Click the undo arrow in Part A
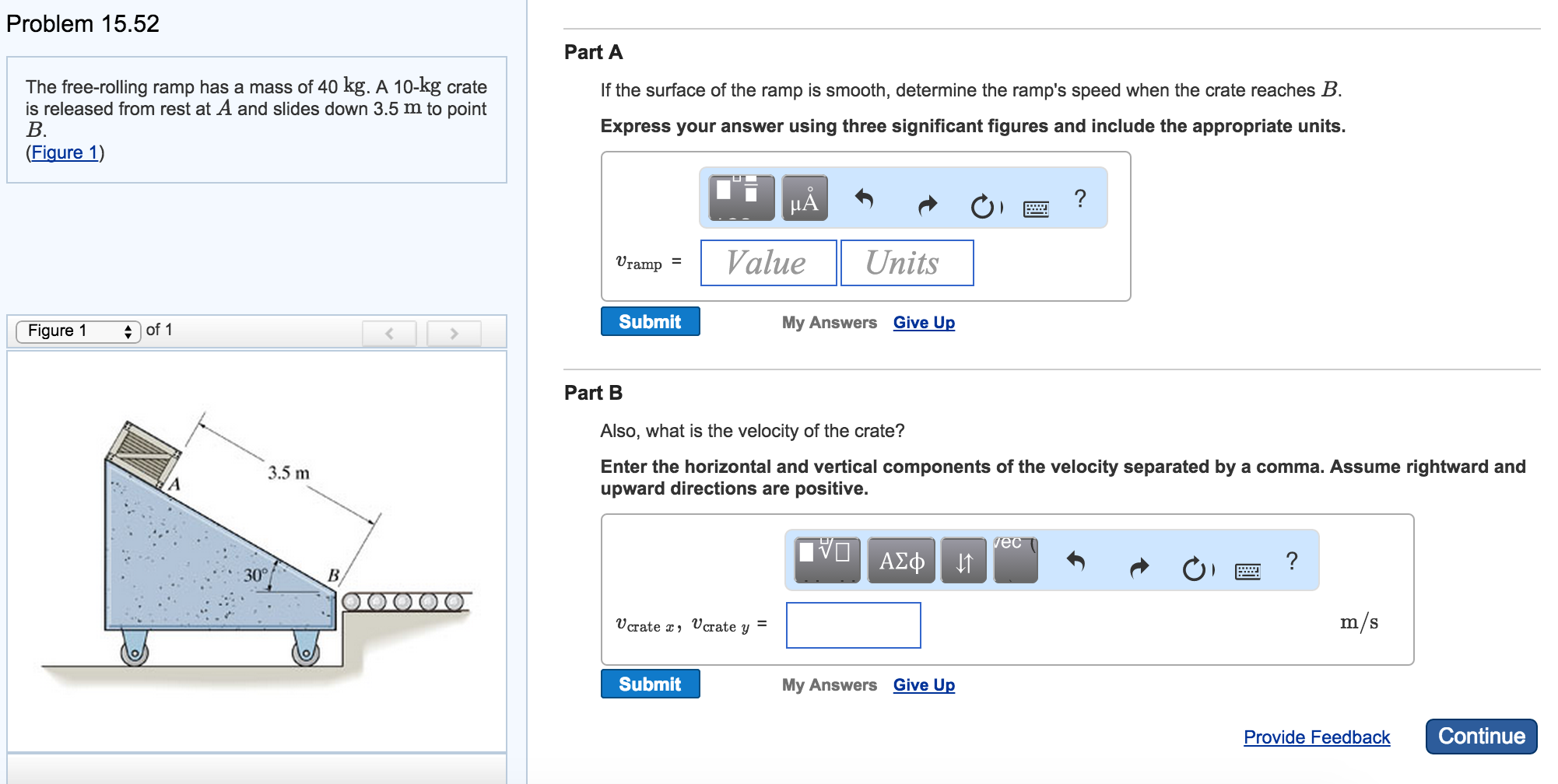This screenshot has height=784, width=1558. tap(864, 200)
